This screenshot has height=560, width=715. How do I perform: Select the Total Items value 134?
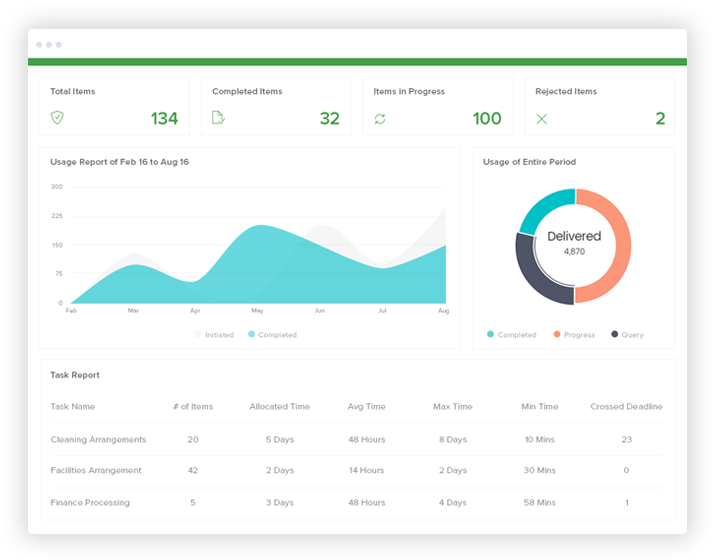(164, 119)
